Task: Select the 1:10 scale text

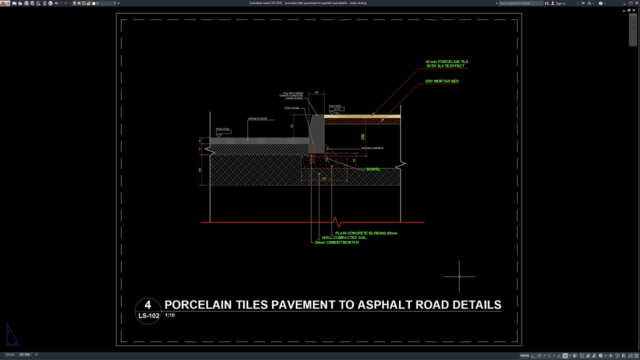Action: tap(170, 315)
